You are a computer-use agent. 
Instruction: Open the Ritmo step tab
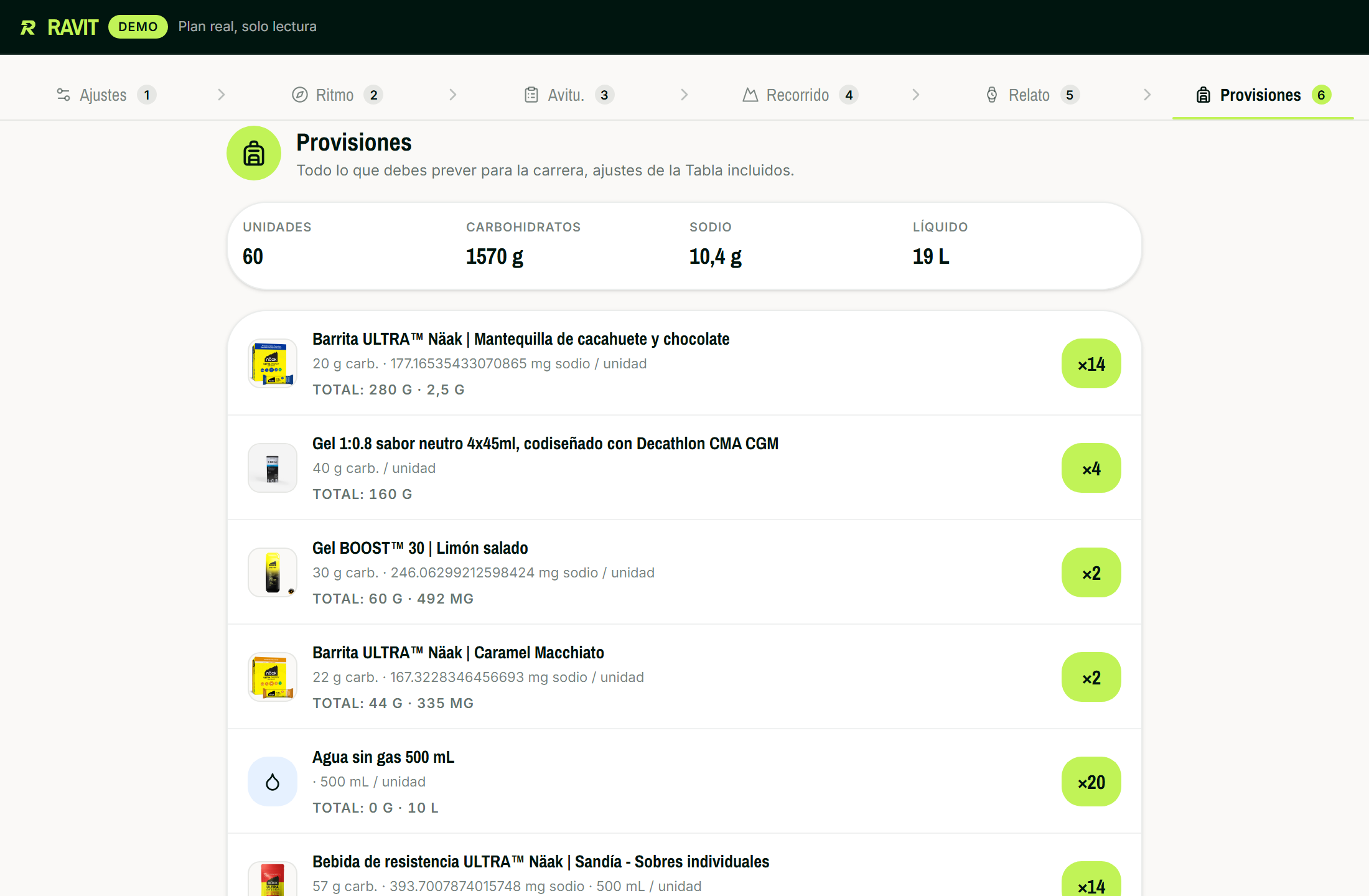tap(337, 95)
